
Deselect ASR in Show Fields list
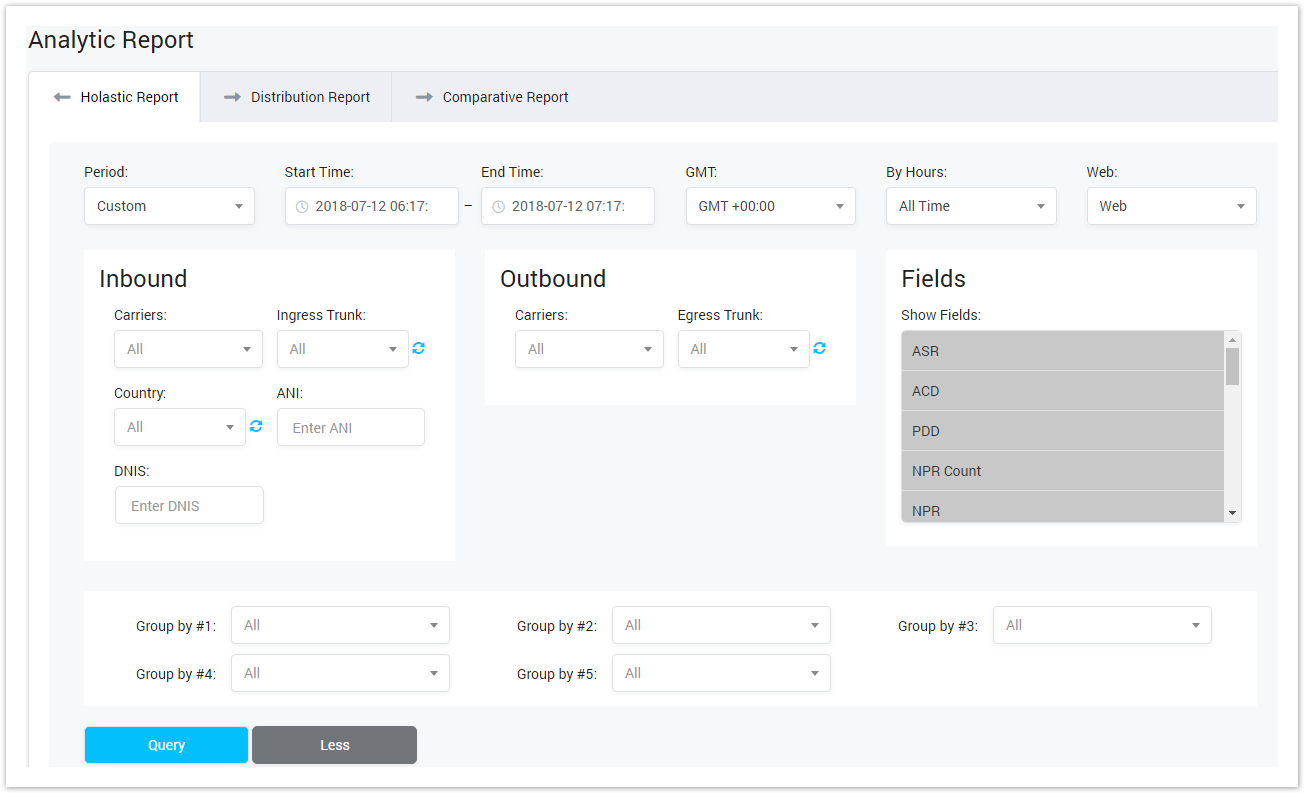[1060, 351]
